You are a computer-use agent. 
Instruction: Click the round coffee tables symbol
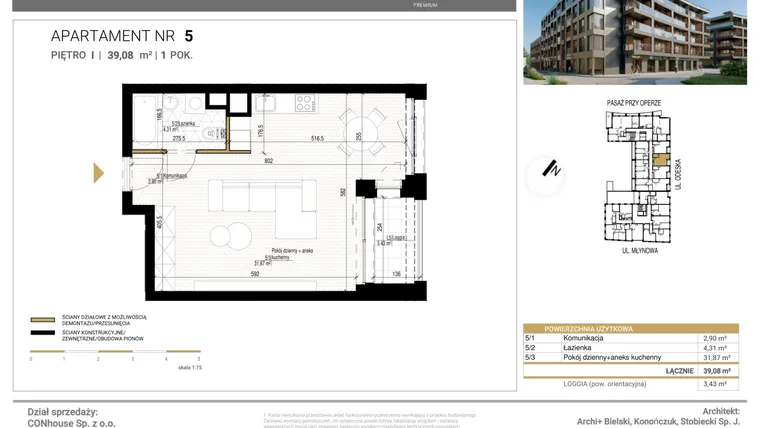point(231,236)
